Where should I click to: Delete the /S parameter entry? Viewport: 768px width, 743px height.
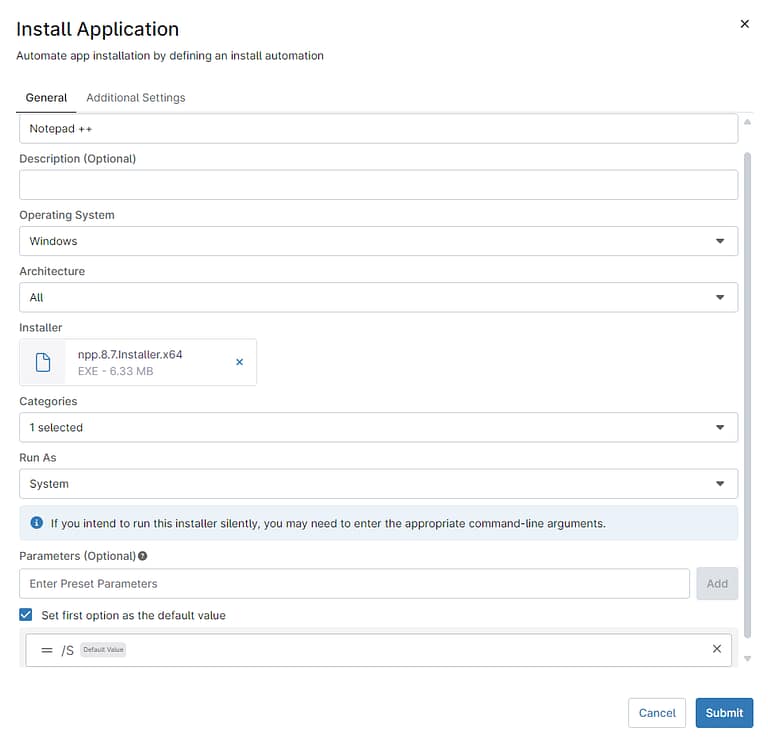tap(716, 649)
